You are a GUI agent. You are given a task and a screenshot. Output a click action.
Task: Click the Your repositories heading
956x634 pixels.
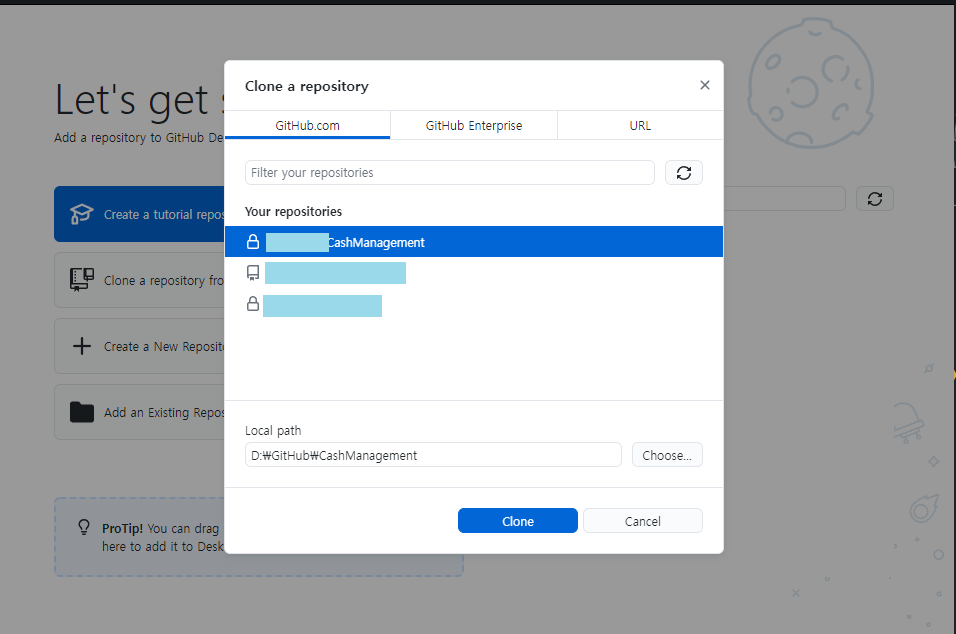coord(293,212)
